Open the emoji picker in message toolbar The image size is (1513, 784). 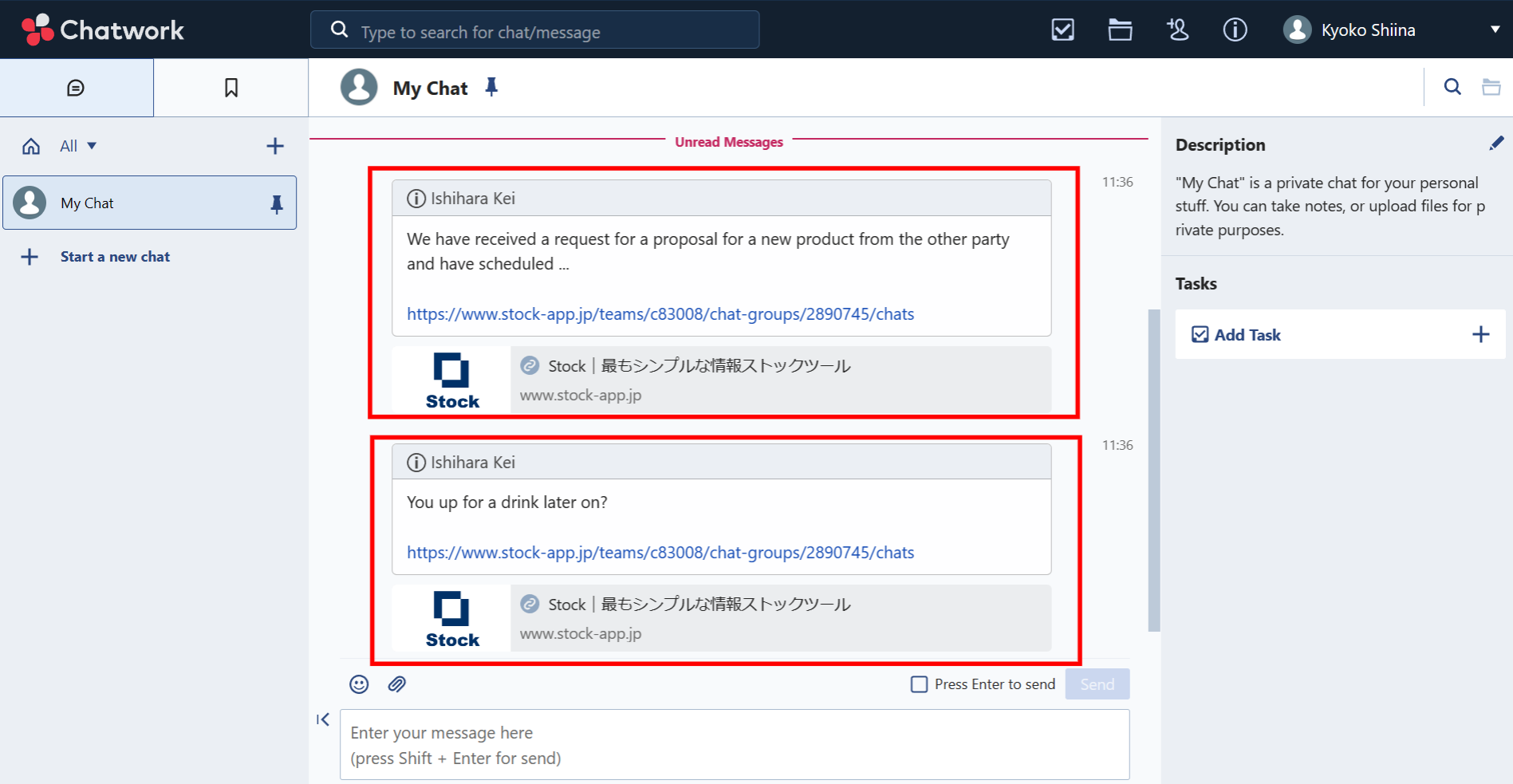pos(359,684)
